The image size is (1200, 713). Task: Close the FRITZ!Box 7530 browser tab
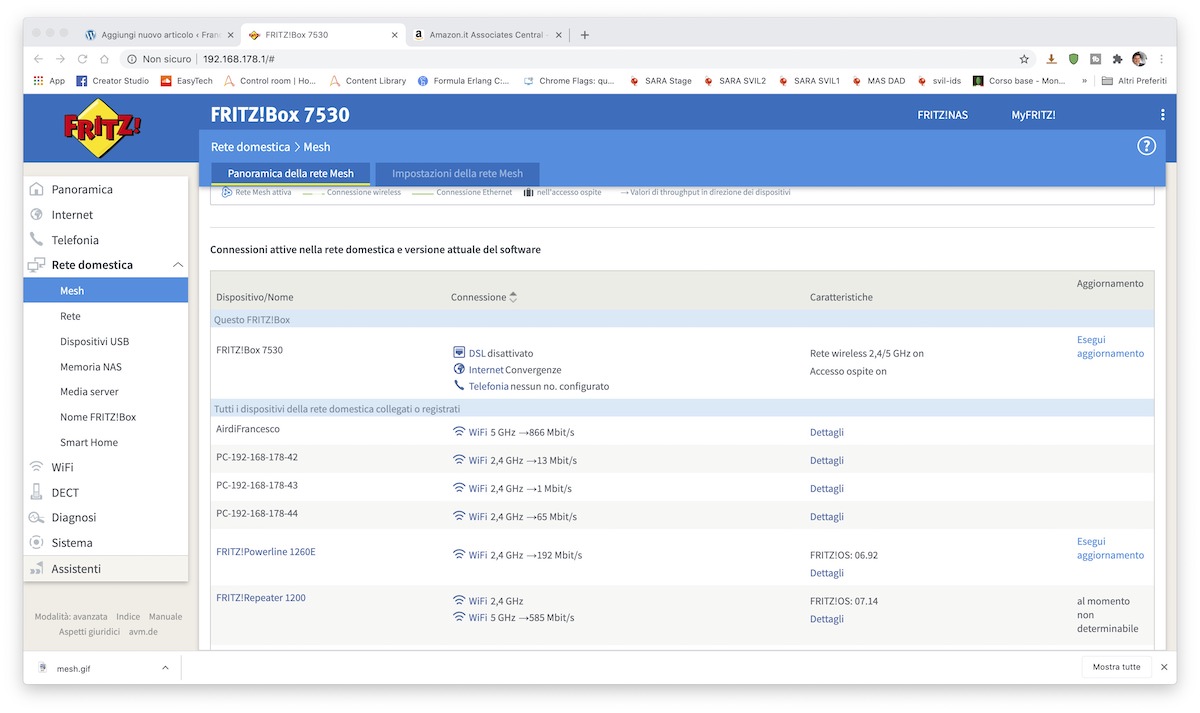click(x=395, y=35)
